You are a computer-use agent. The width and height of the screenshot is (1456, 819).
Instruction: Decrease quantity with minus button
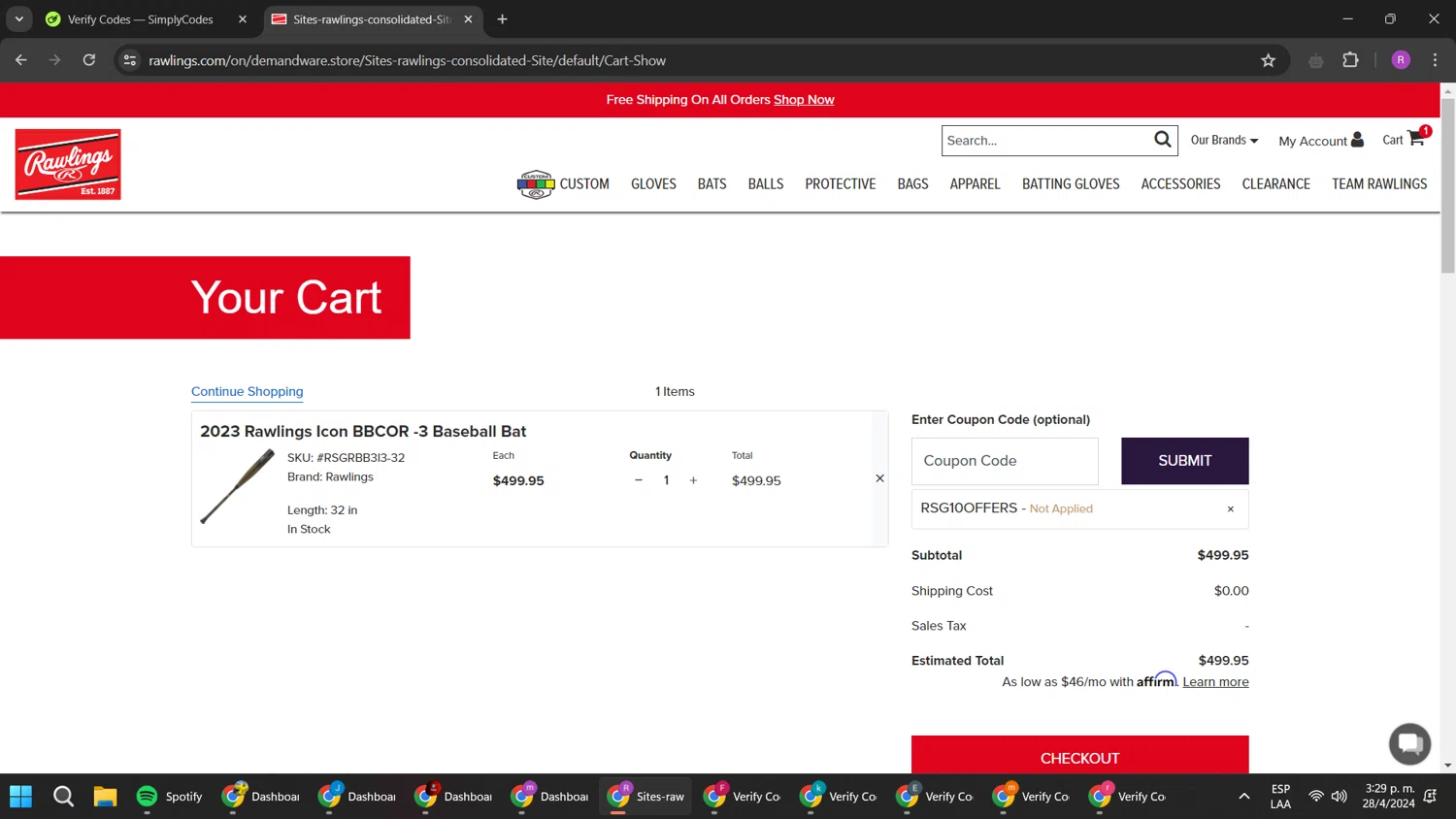639,480
